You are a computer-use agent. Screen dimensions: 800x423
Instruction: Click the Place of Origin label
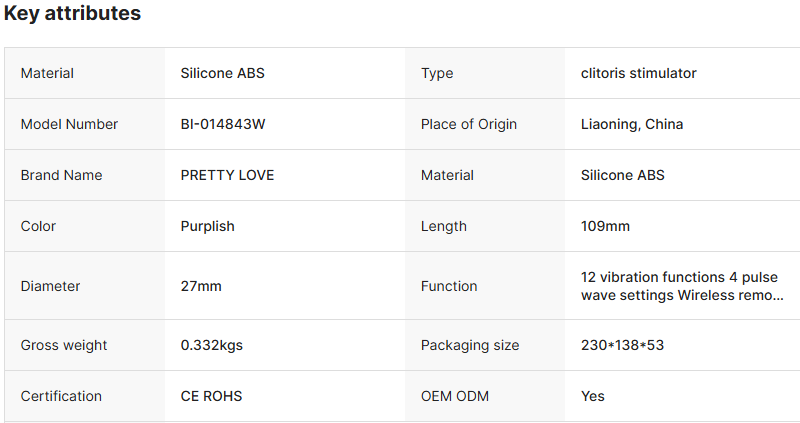[x=469, y=124]
